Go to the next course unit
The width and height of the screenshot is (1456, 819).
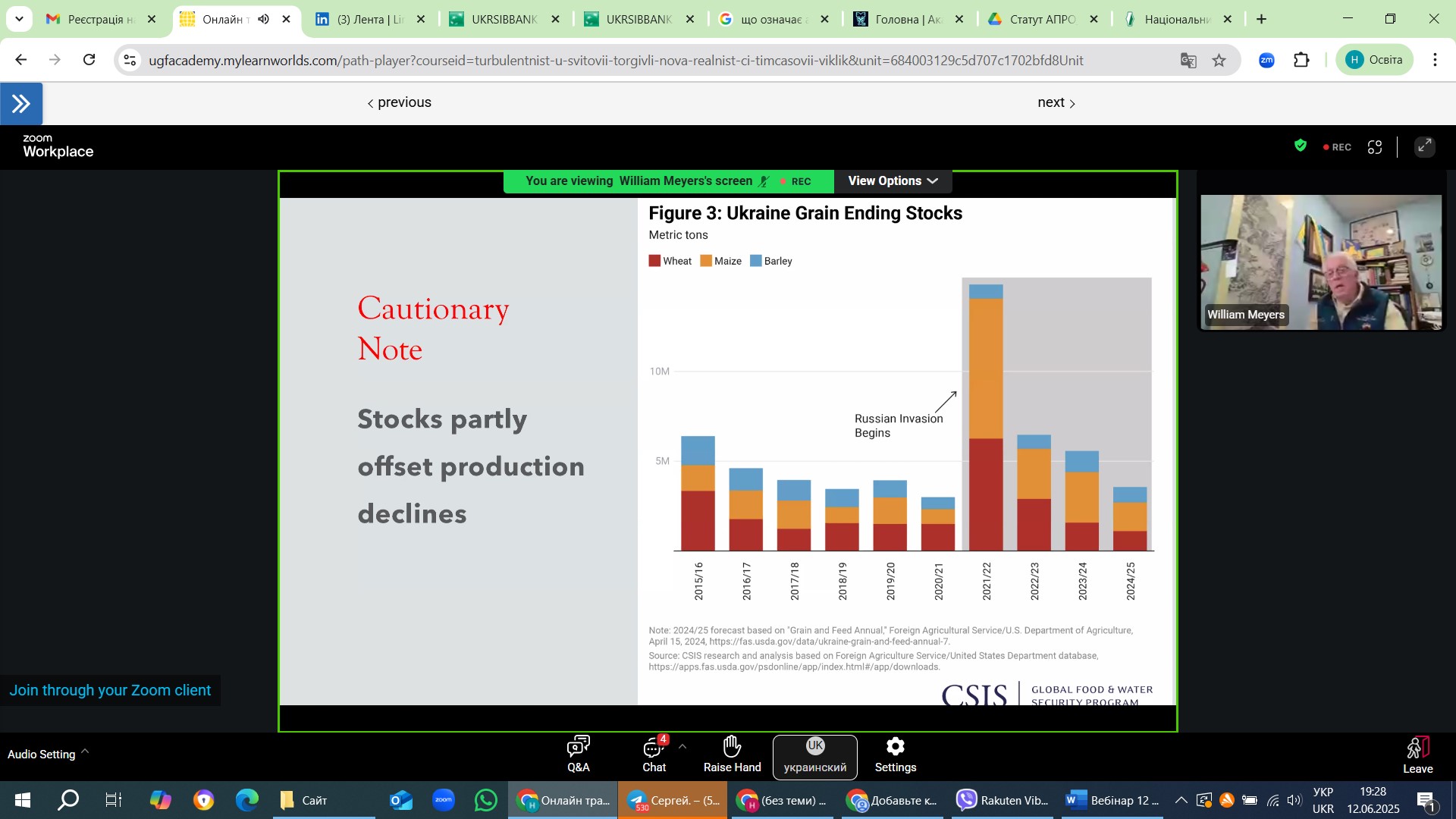click(1056, 102)
